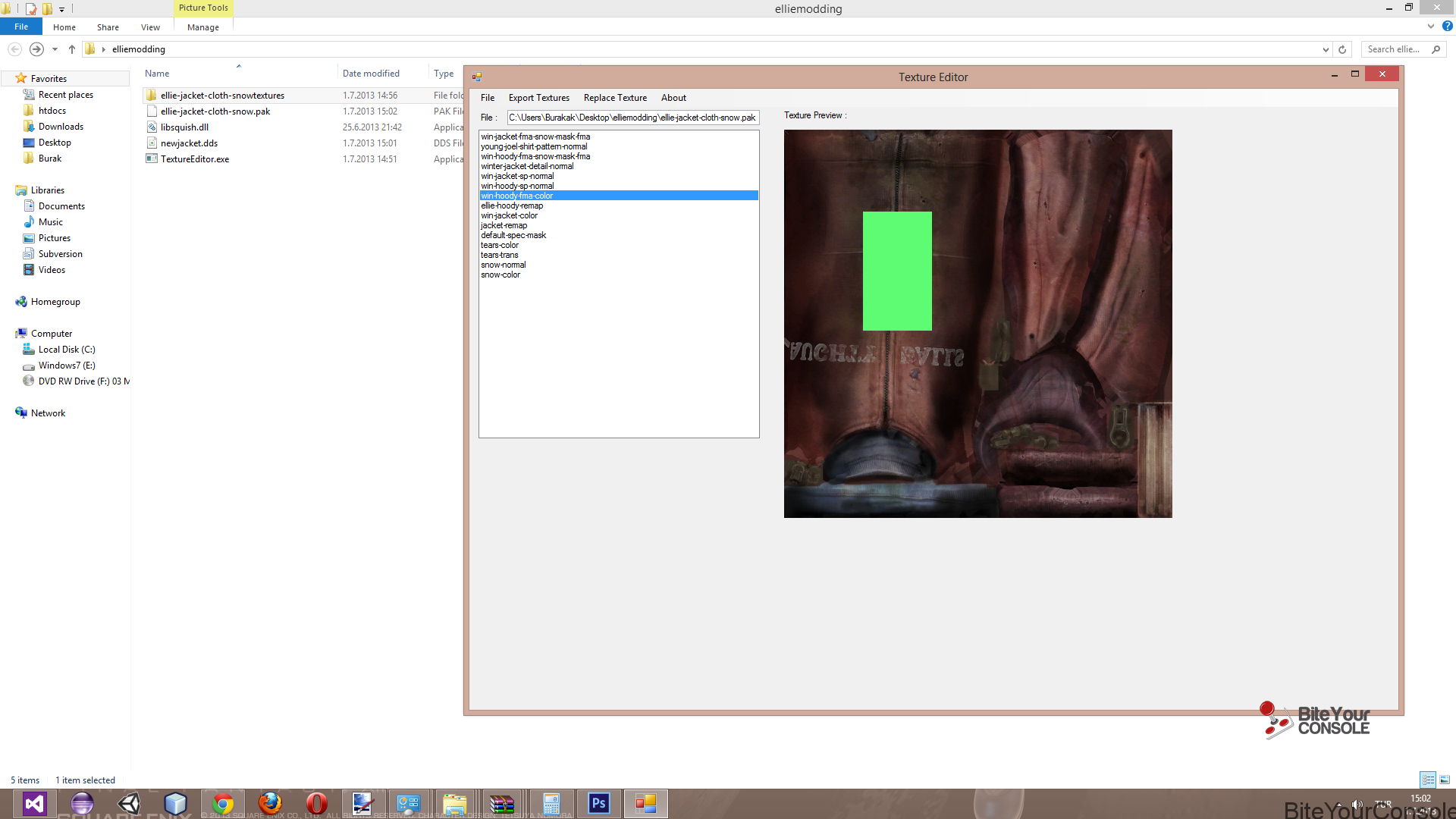Select win-jacket-sp-normal texture
Screen dimensions: 1456x819
coord(517,176)
